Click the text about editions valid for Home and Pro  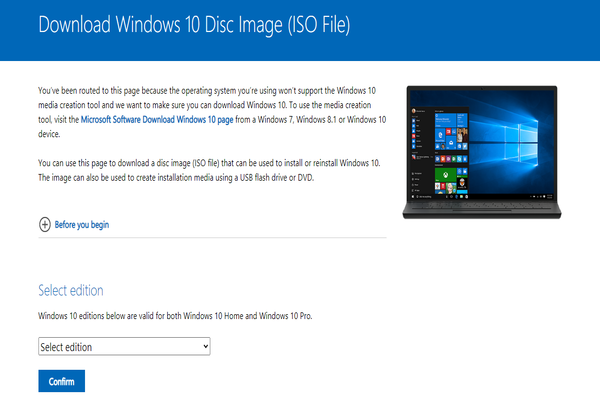point(175,316)
